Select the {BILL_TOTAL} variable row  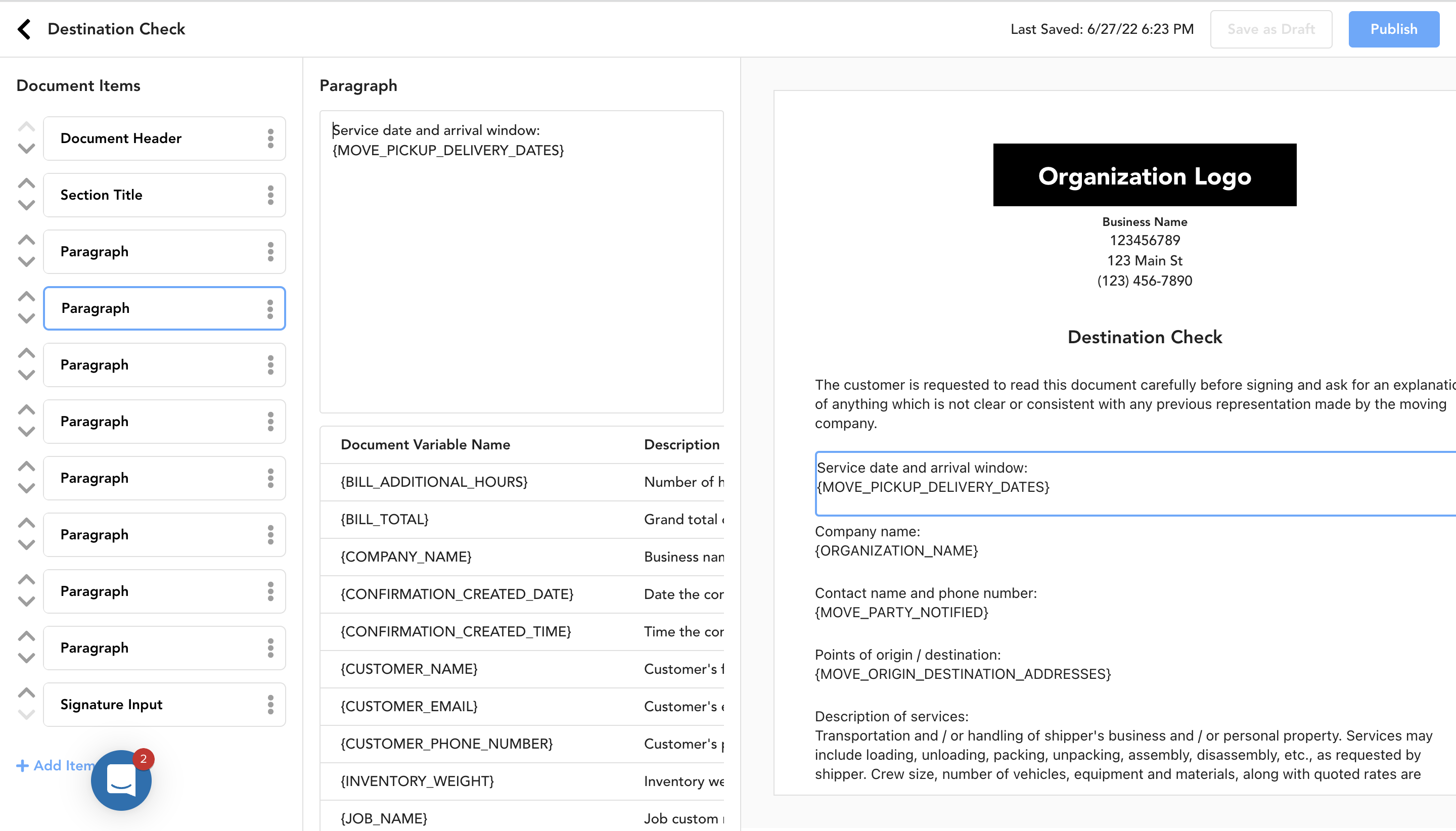coord(522,520)
